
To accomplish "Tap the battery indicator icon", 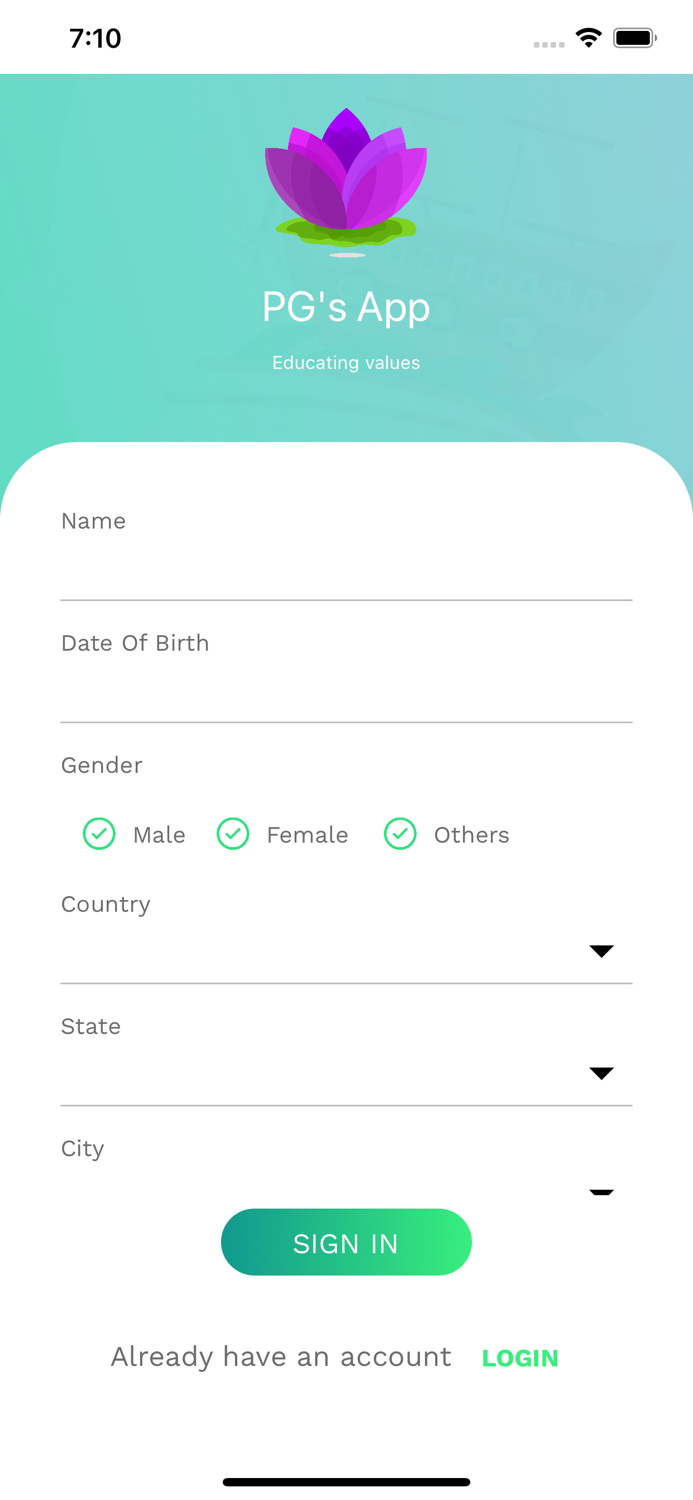I will tap(635, 37).
